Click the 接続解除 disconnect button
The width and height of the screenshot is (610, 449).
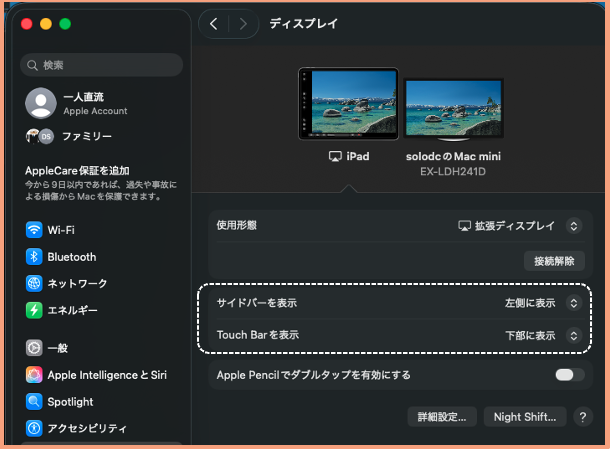tap(554, 261)
